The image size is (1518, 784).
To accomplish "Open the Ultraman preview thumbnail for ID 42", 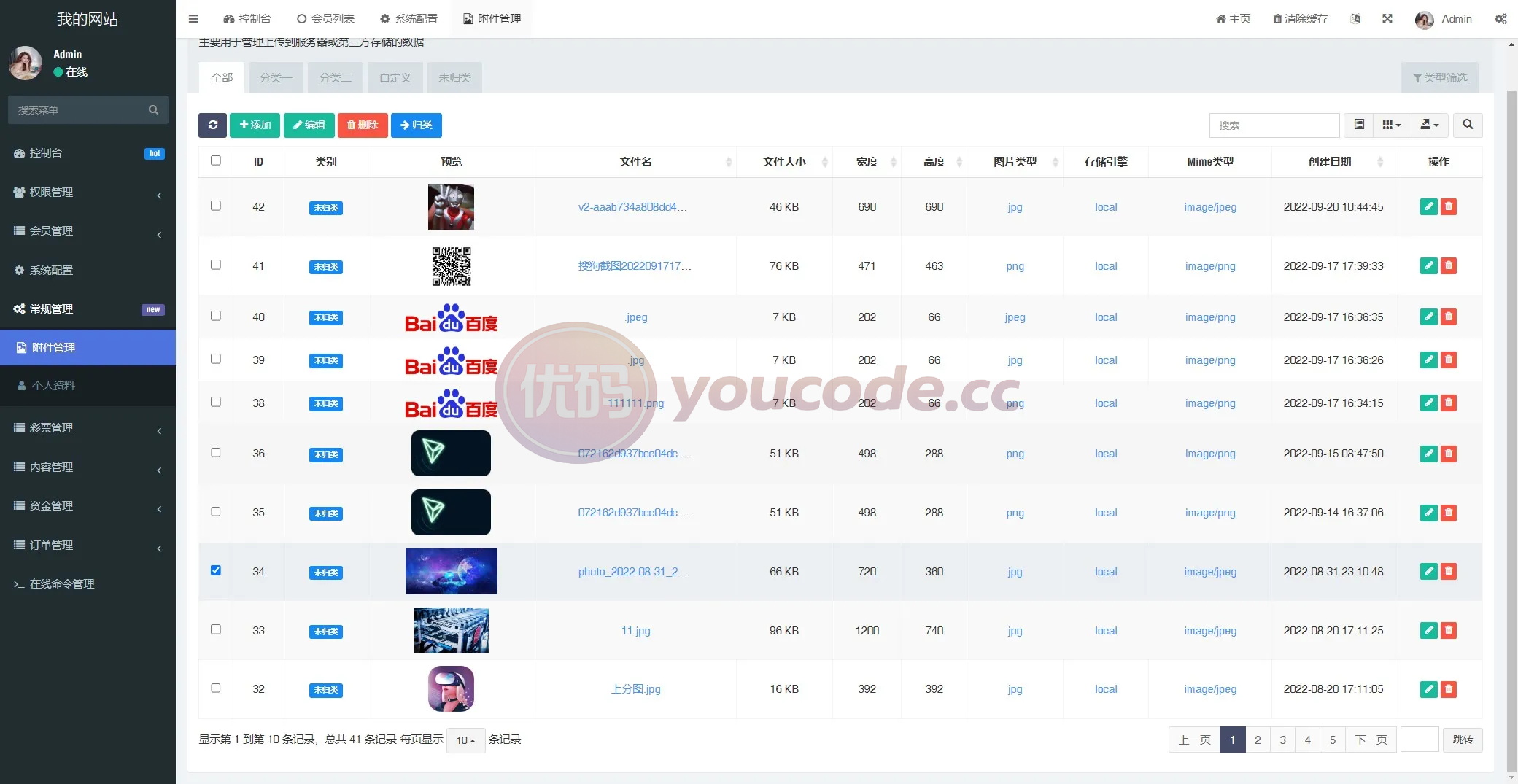I will click(451, 207).
